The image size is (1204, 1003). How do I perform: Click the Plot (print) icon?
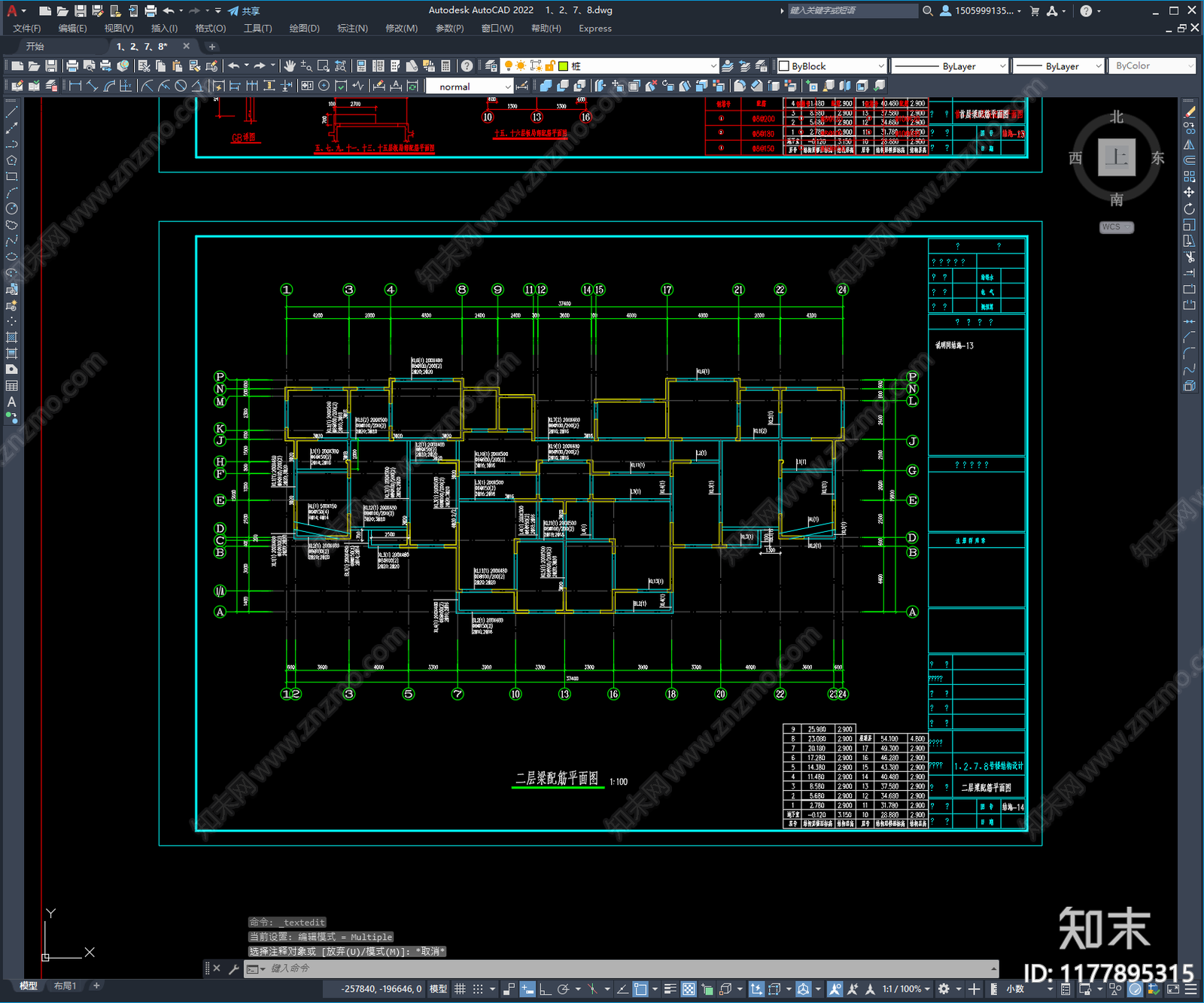point(72,66)
